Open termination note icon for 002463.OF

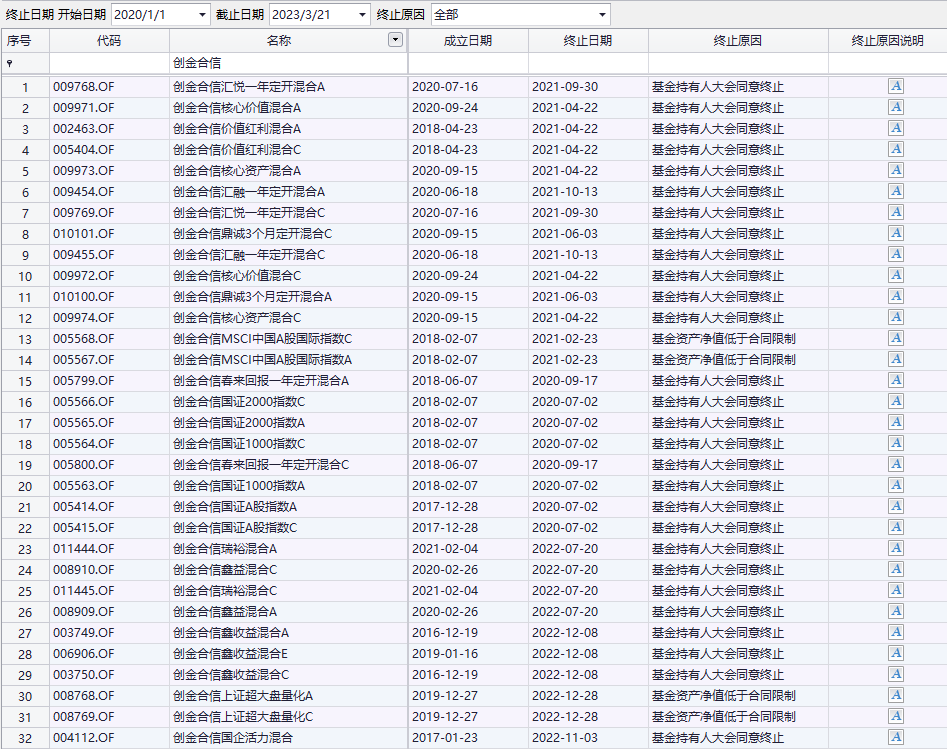[x=896, y=129]
